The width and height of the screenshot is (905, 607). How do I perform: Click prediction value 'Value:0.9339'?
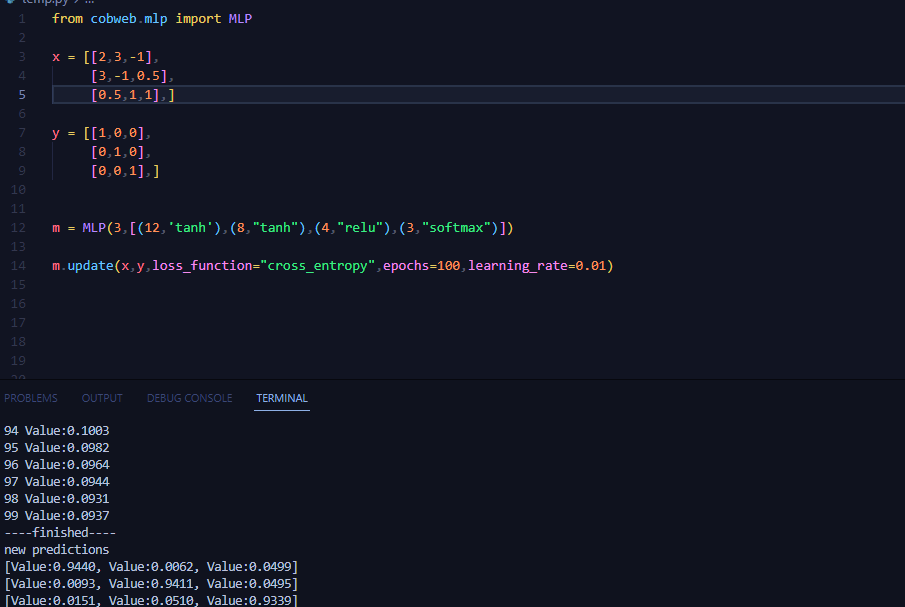tap(249, 601)
